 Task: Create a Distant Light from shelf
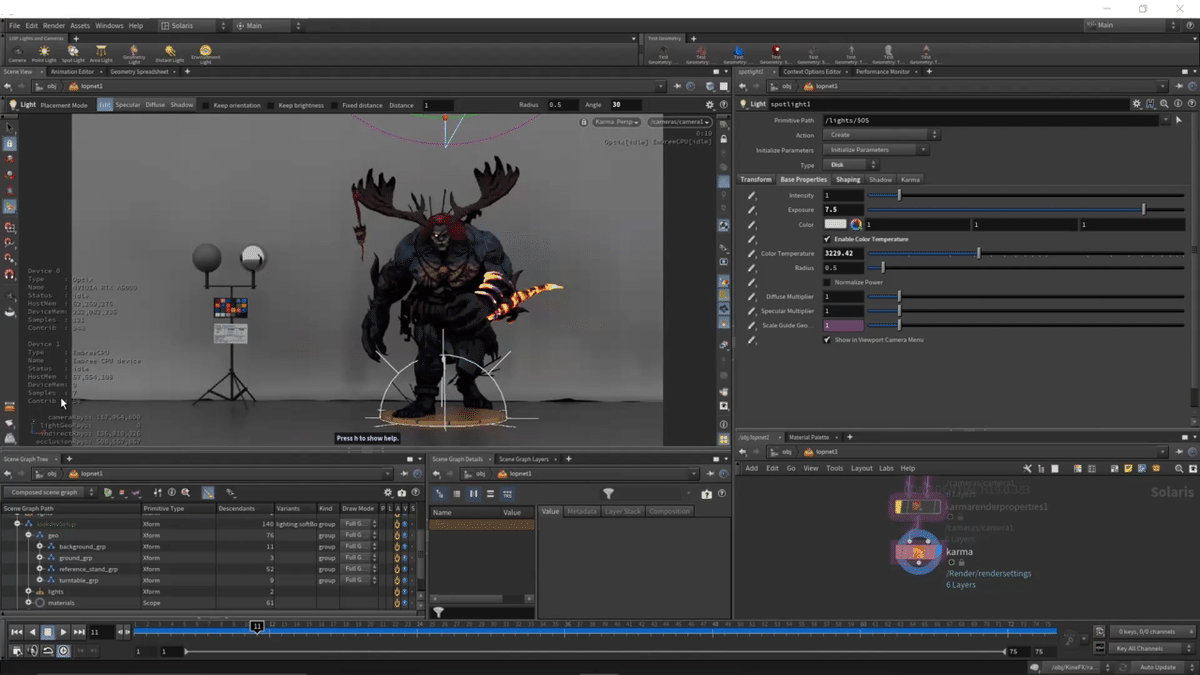pyautogui.click(x=170, y=52)
